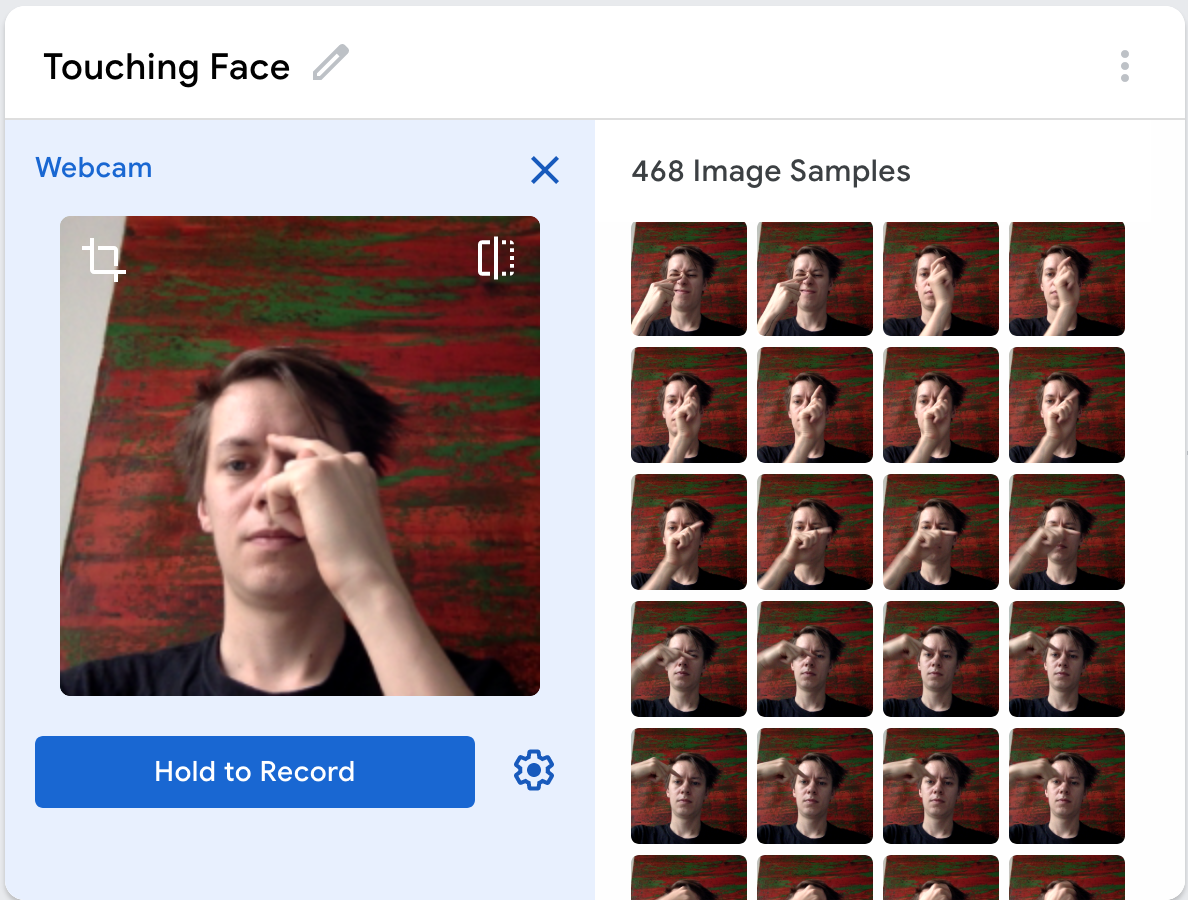Select second sample thumbnail in fifth row
Viewport: 1188px width, 900px height.
[x=814, y=786]
